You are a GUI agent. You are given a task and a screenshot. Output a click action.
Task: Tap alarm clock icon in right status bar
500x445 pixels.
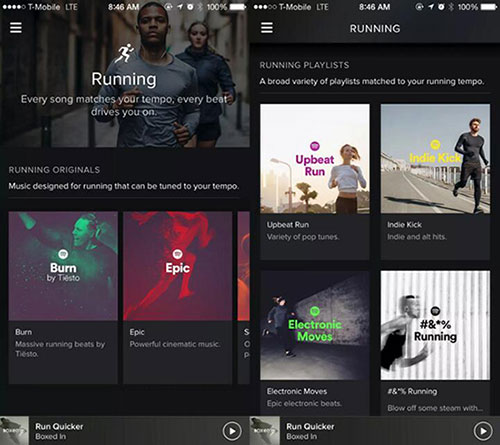point(441,6)
